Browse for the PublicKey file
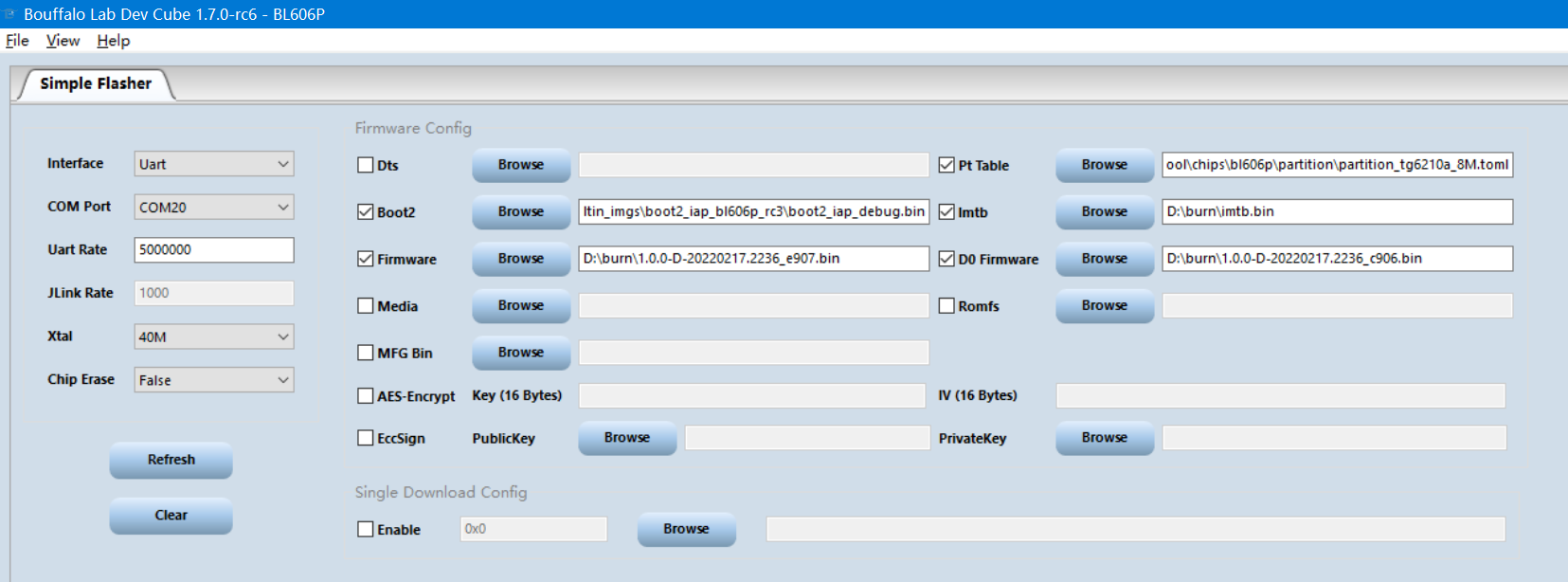This screenshot has width=1568, height=582. coord(627,438)
